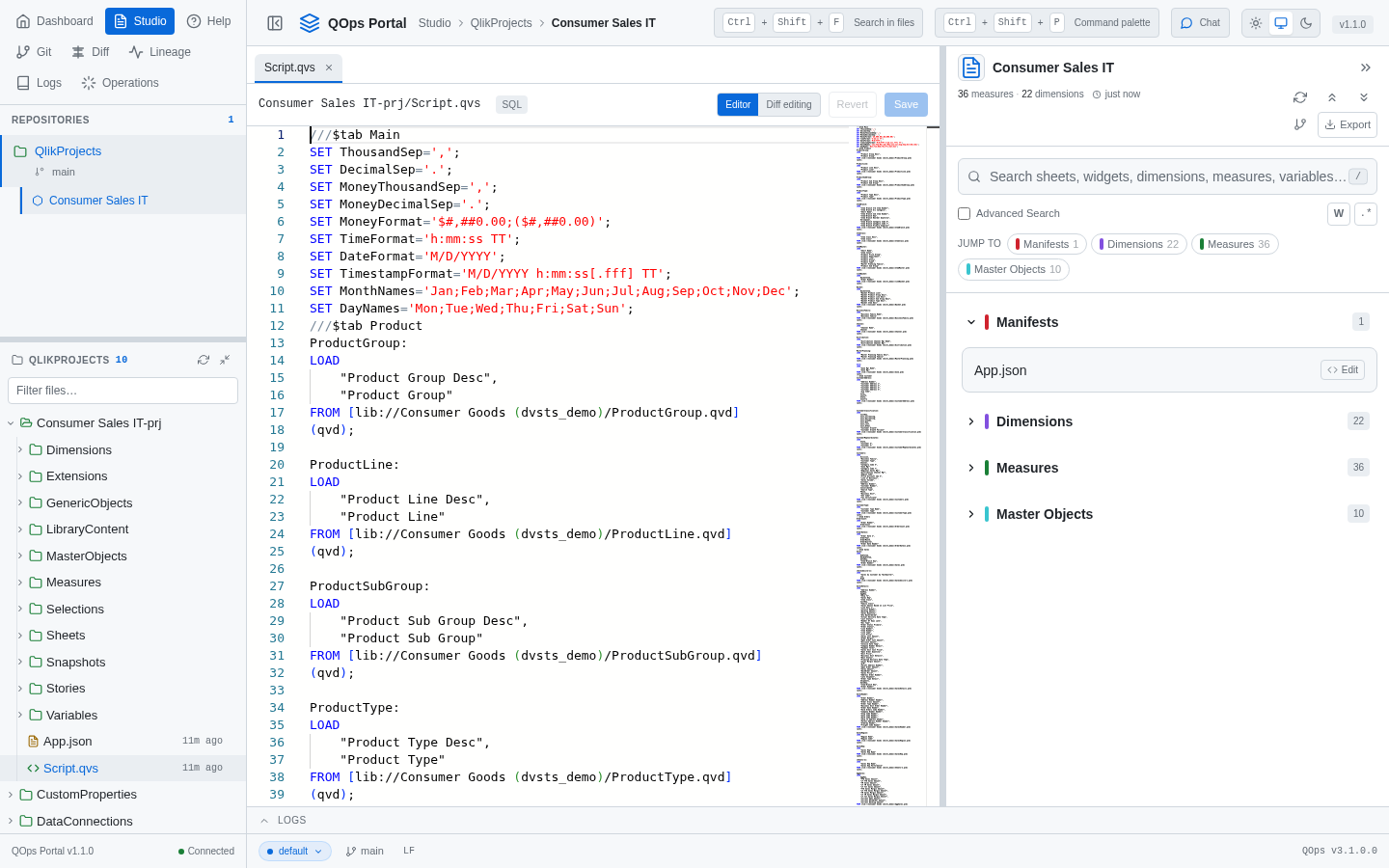This screenshot has width=1389, height=868.
Task: Switch to light theme sun icon
Action: (1256, 23)
